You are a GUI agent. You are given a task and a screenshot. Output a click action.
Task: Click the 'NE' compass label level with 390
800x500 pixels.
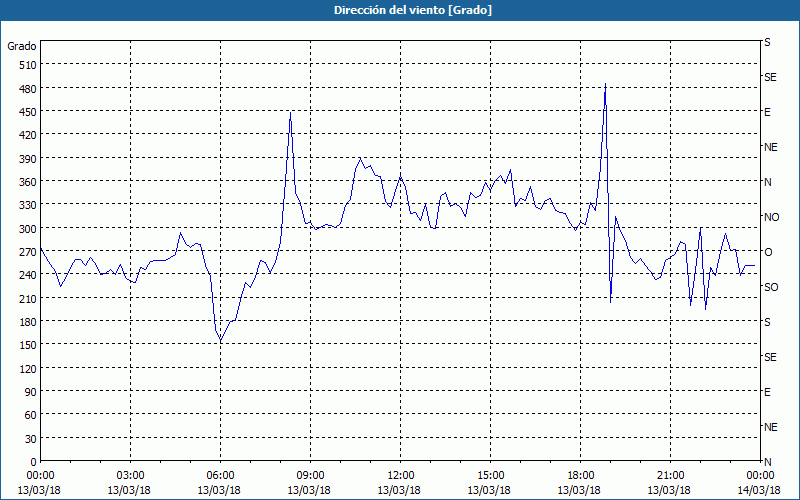tap(770, 147)
